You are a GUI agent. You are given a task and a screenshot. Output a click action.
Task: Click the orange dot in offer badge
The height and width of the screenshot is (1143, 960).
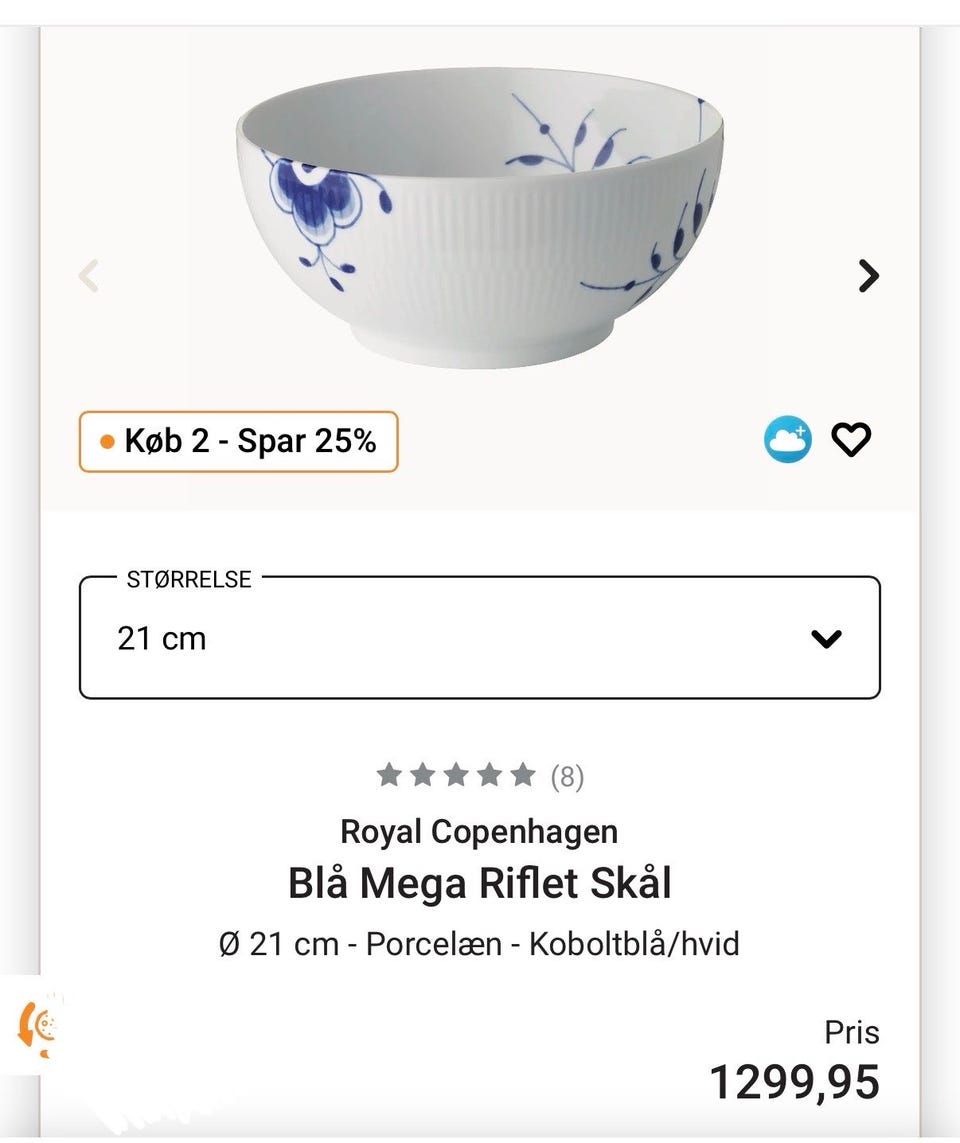[107, 442]
